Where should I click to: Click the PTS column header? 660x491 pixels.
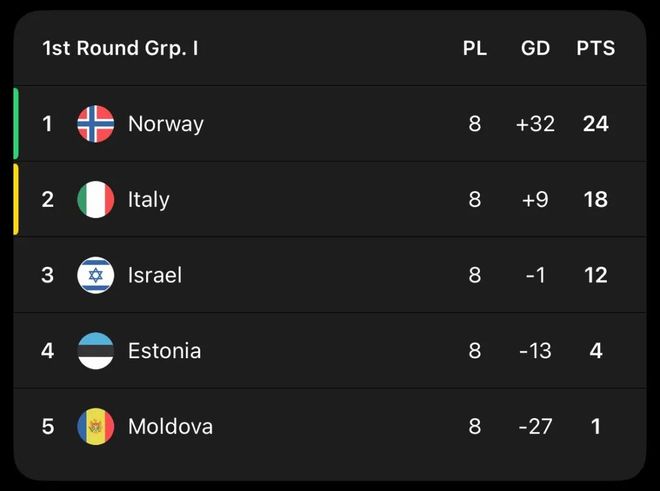(596, 48)
